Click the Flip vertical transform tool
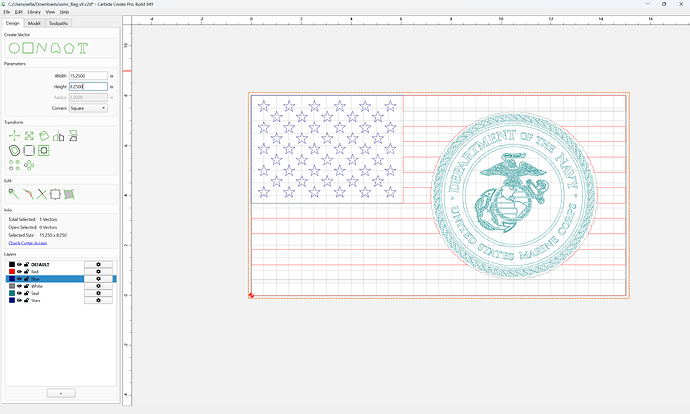This screenshot has height=414, width=690. (x=73, y=136)
